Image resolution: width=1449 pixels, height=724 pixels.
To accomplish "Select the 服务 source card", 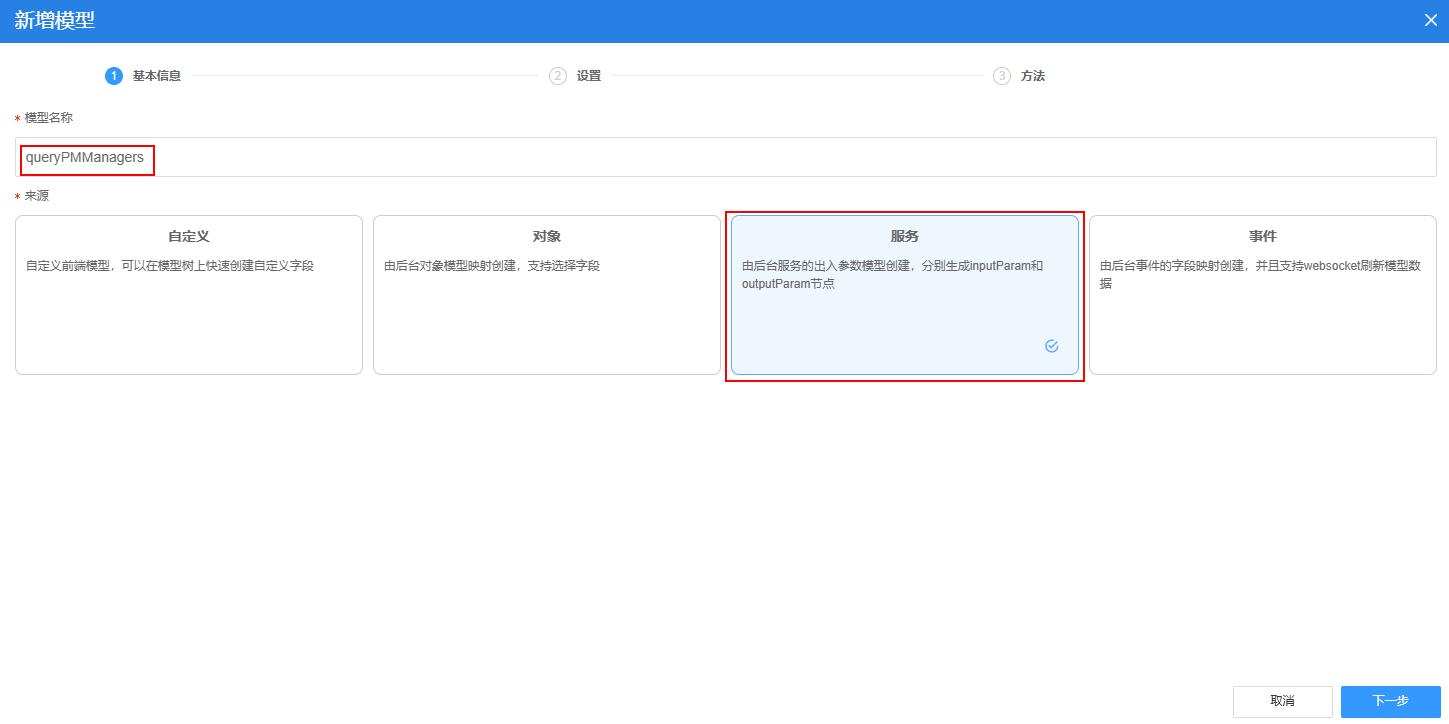I will 905,295.
